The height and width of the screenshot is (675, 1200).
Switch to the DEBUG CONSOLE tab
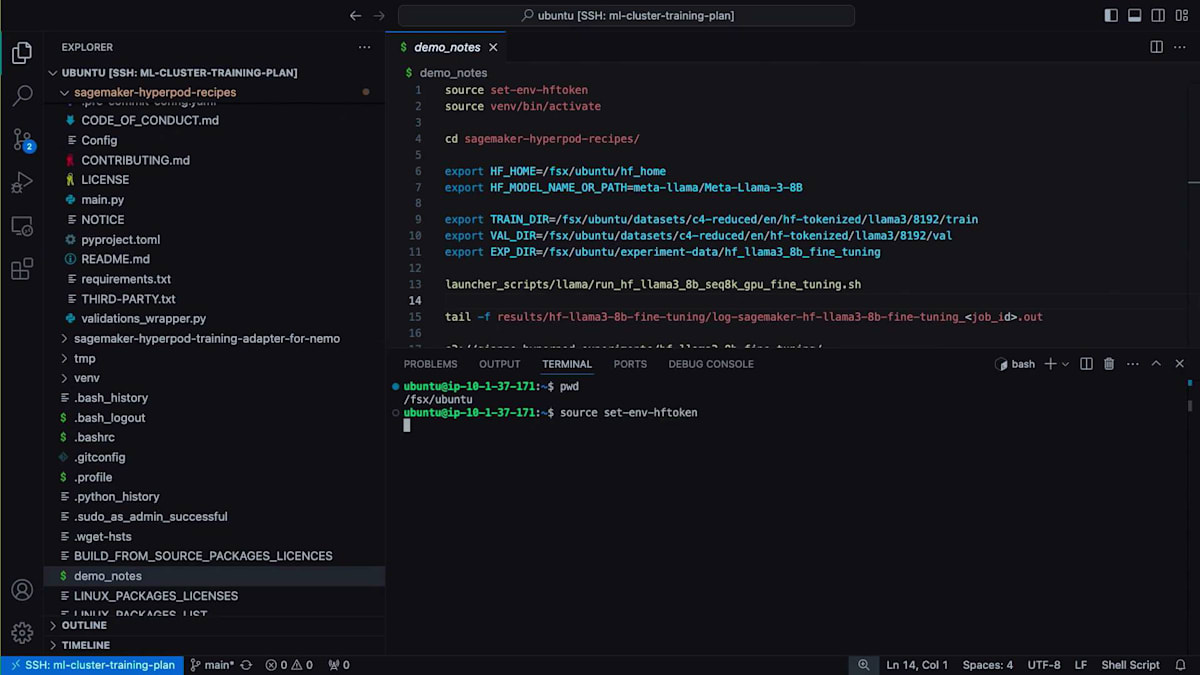click(711, 364)
